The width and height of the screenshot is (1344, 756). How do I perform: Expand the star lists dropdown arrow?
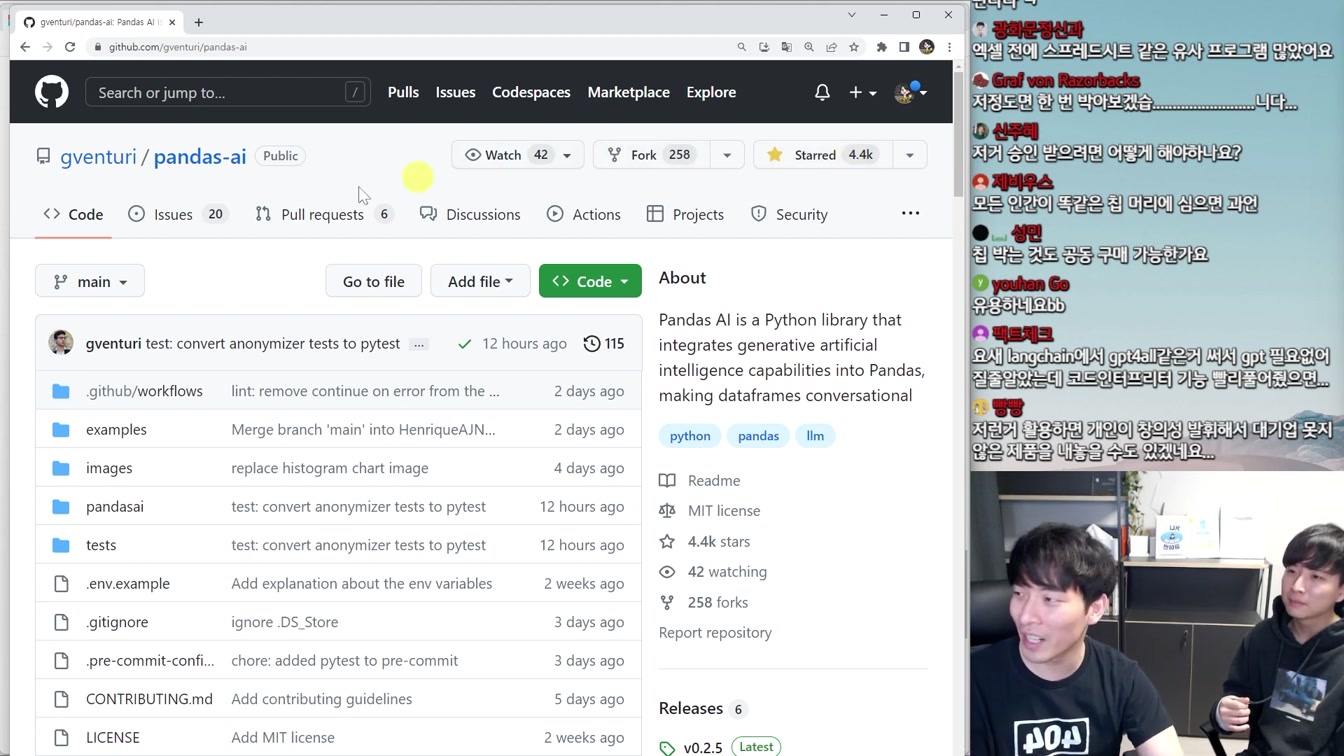pos(910,155)
